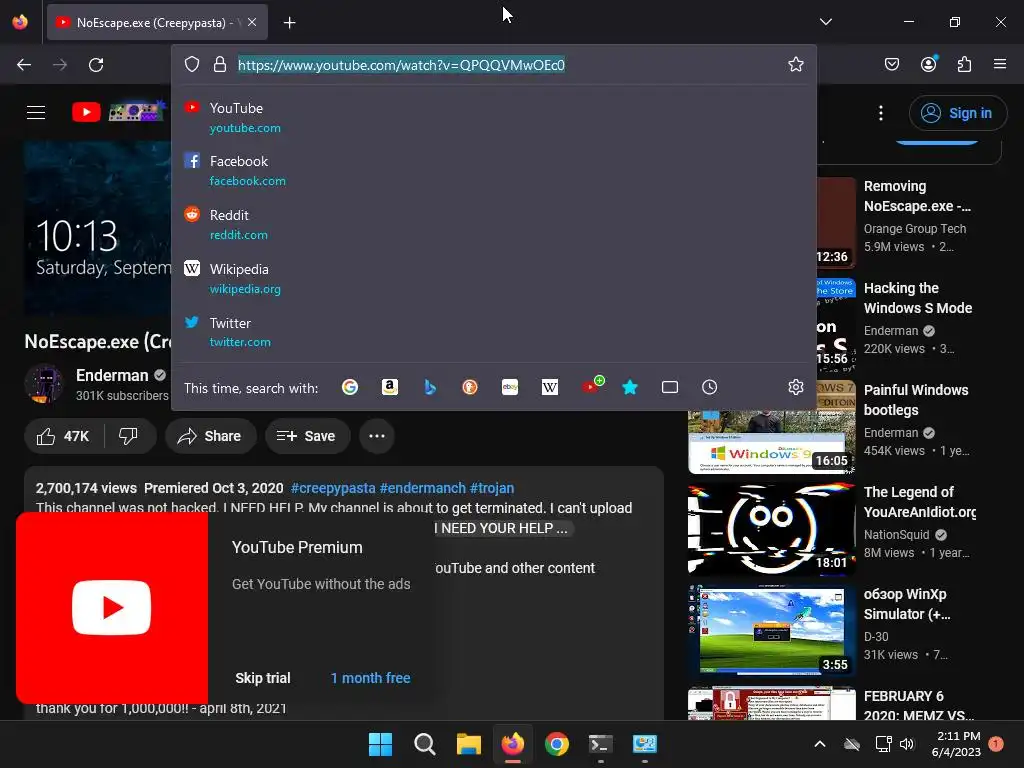
Task: Share the video
Action: [210, 436]
